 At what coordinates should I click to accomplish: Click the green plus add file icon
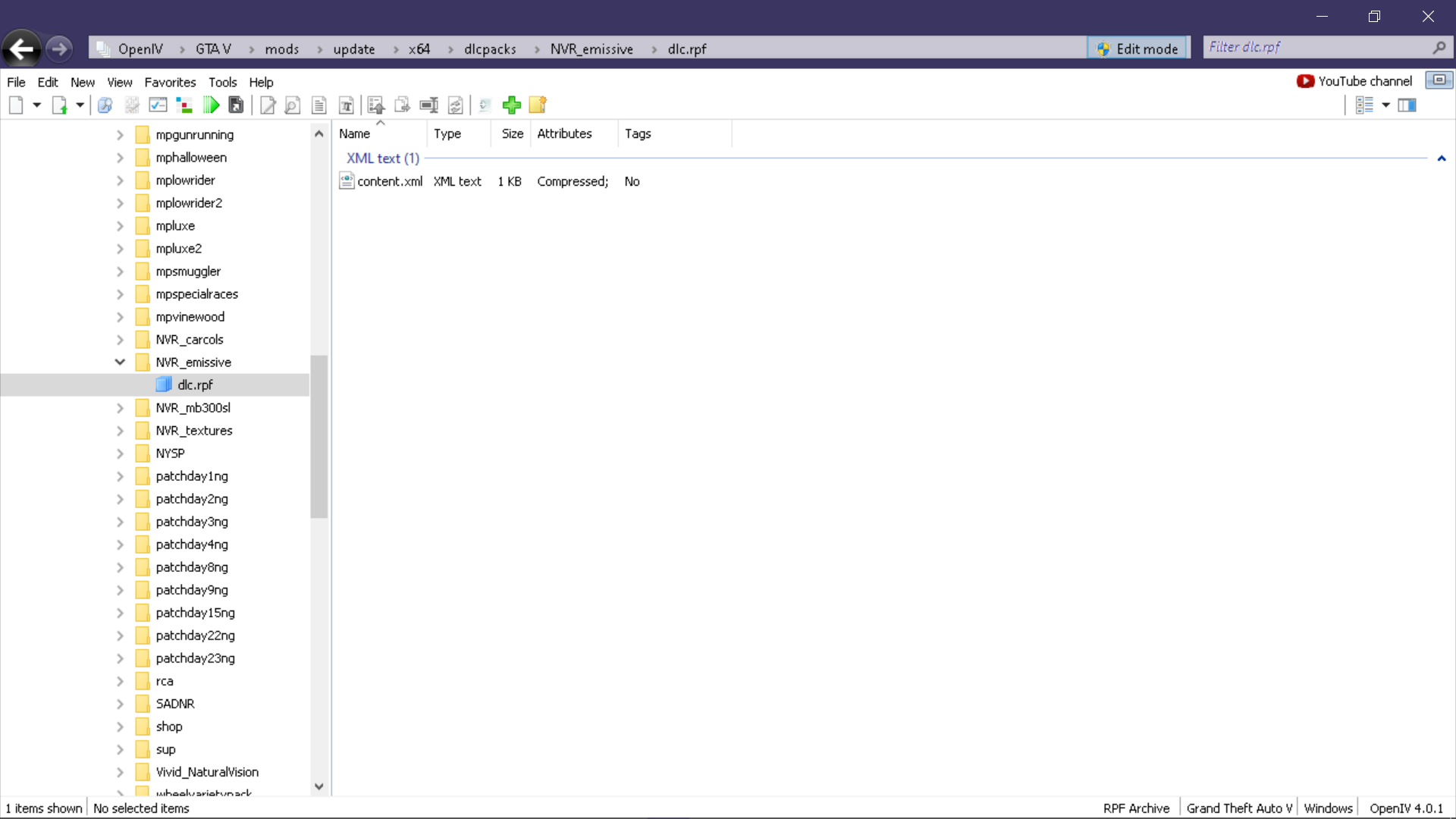[512, 105]
